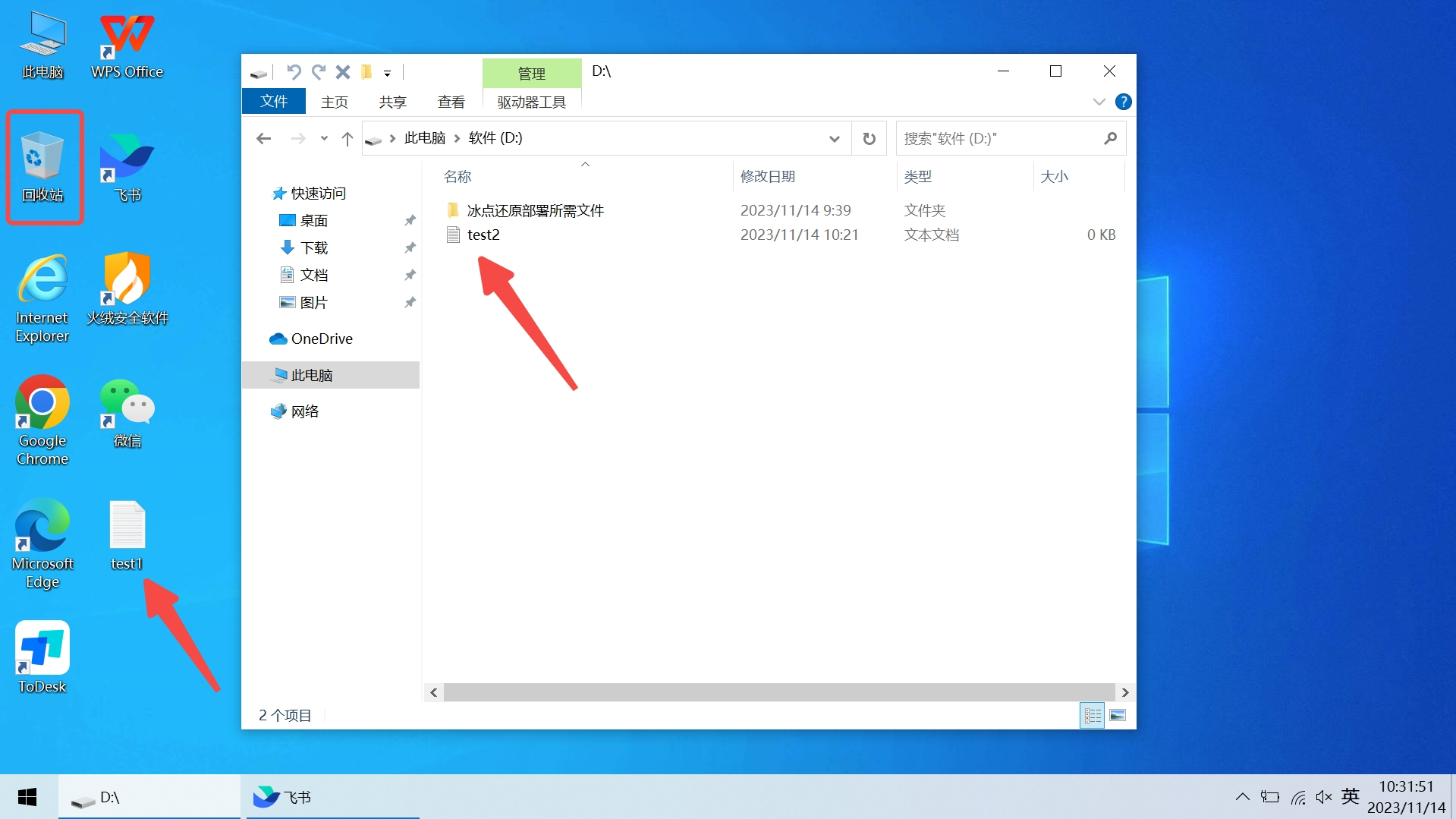Viewport: 1456px width, 819px height.
Task: Open the taskbar clock and date
Action: point(1407,797)
